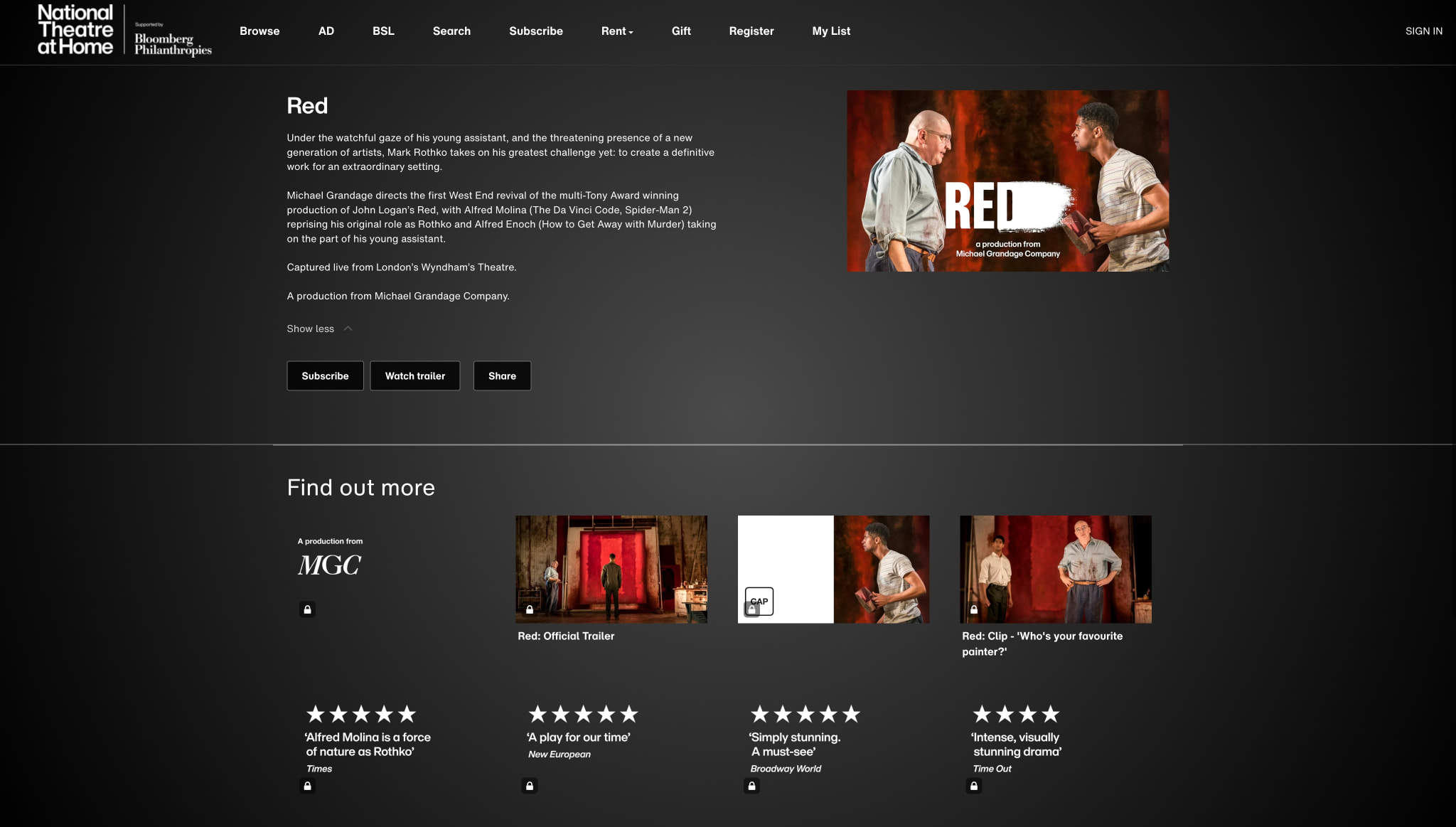Open the National Theatre at Home logo
The width and height of the screenshot is (1456, 827).
pyautogui.click(x=75, y=30)
